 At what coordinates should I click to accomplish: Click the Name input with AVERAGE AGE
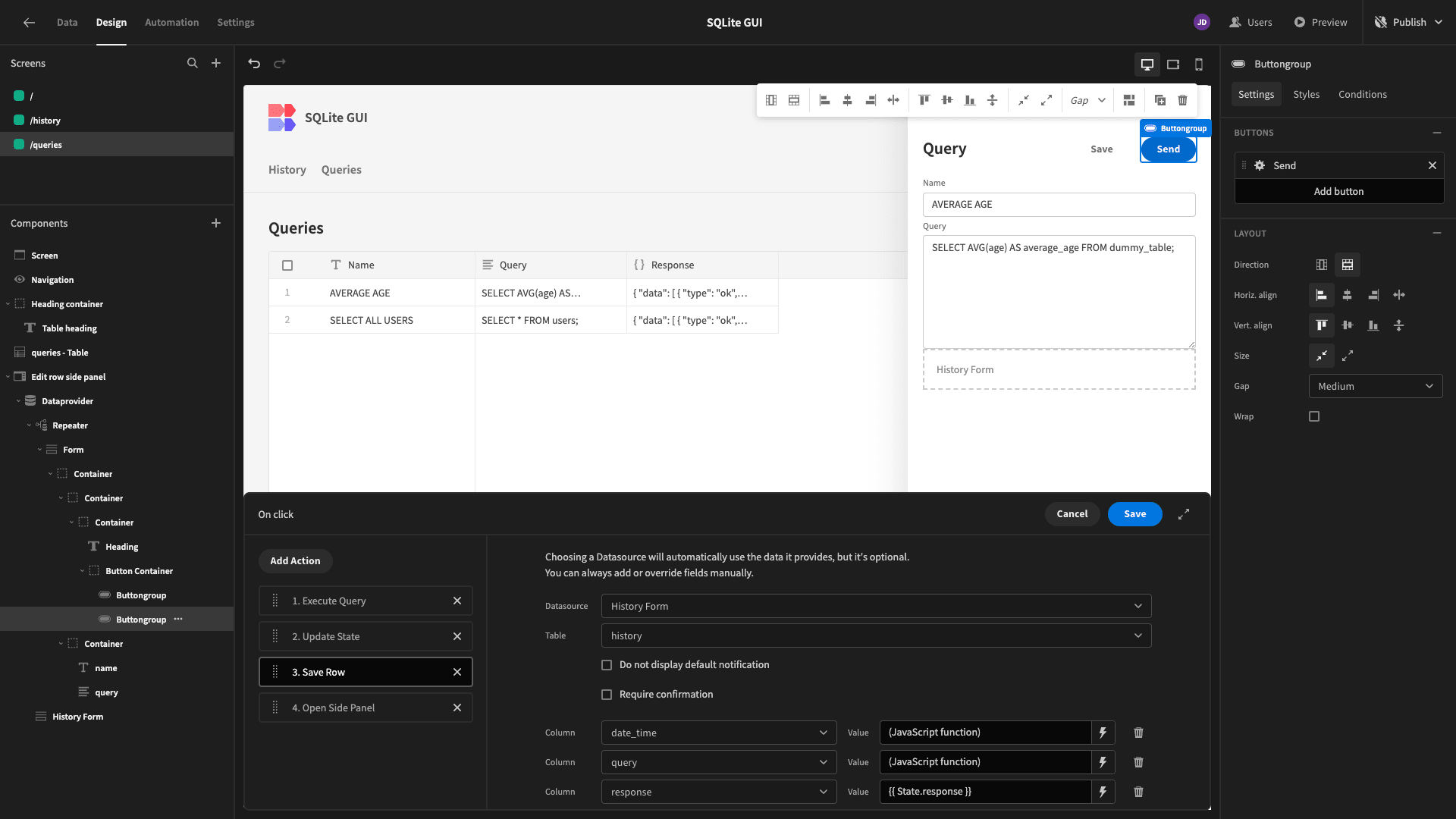pyautogui.click(x=1059, y=205)
